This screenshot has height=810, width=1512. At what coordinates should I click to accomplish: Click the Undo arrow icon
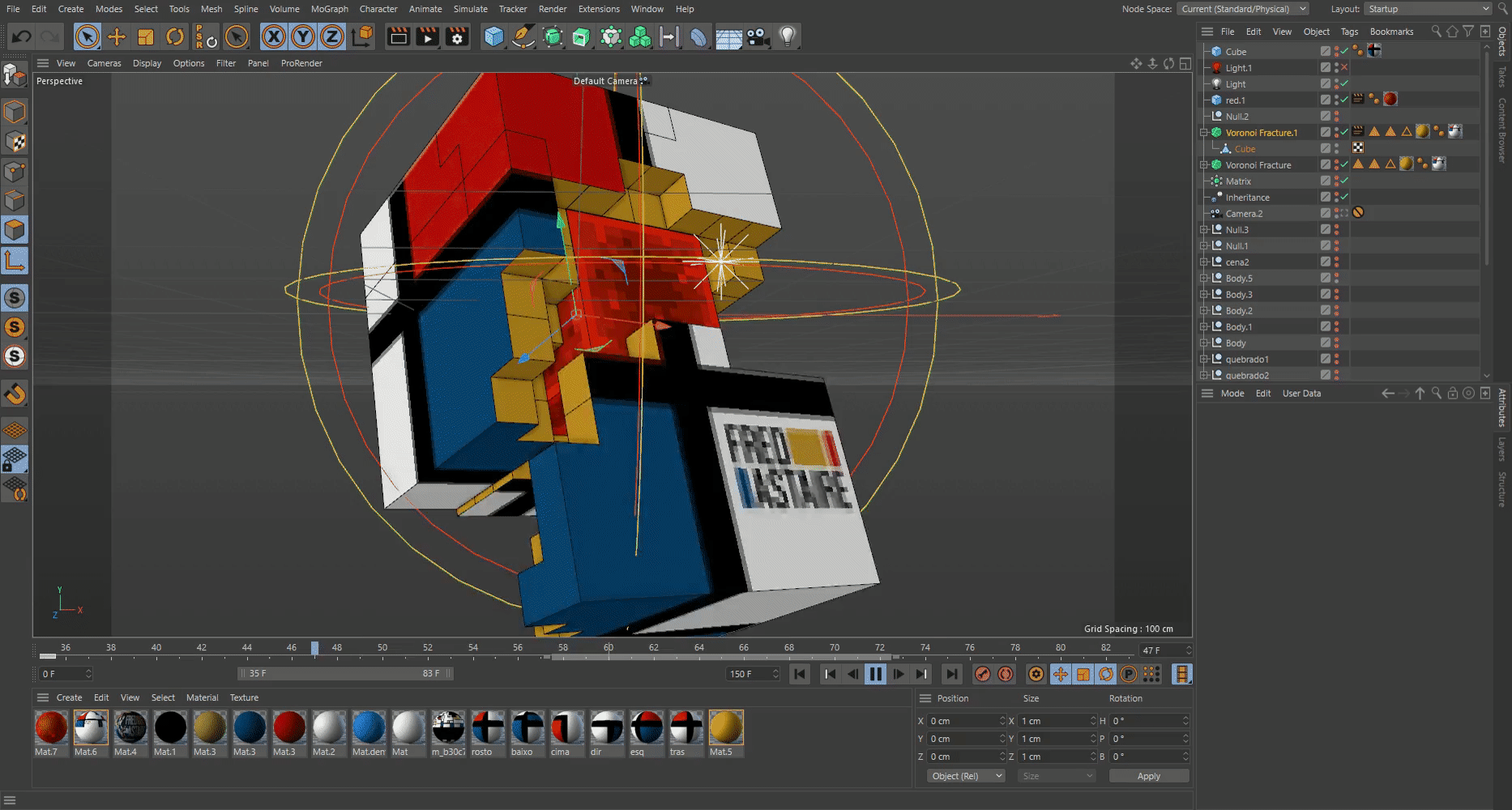point(22,36)
